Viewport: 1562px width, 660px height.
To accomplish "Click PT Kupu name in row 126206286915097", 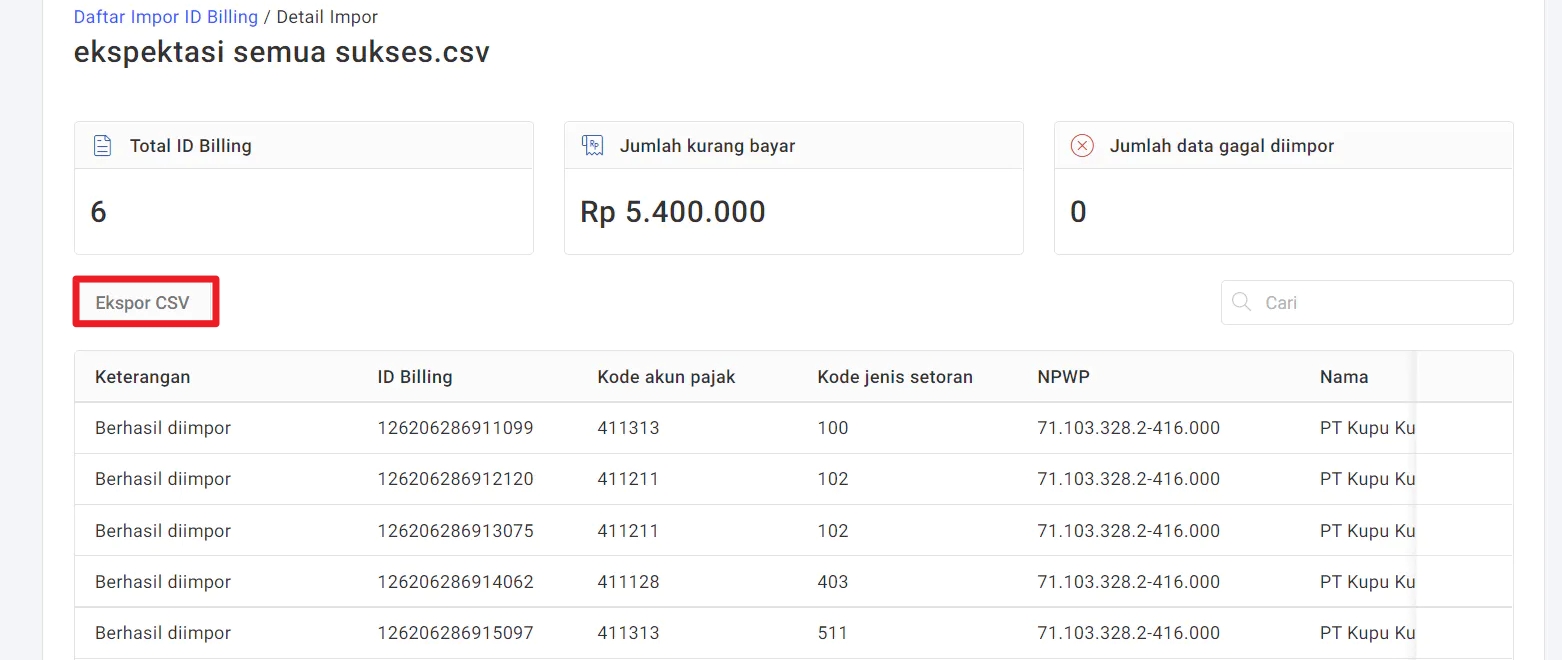I will [1367, 633].
